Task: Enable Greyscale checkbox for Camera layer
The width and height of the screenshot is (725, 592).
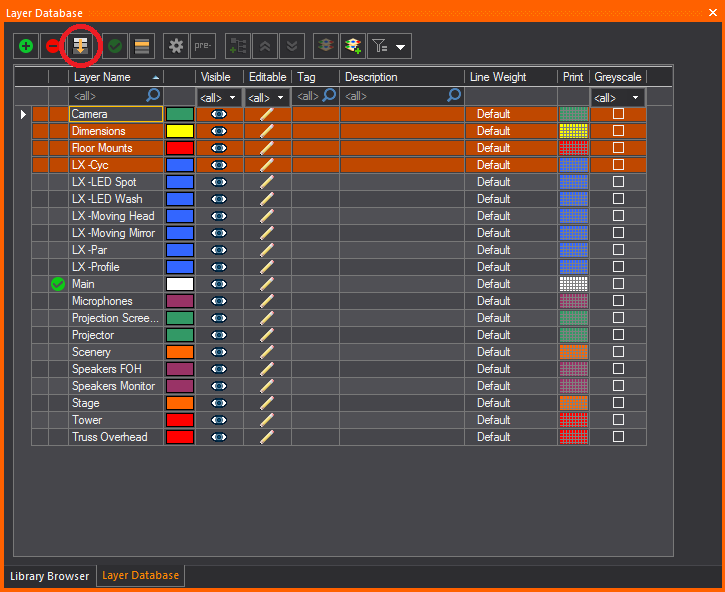Action: click(x=618, y=114)
